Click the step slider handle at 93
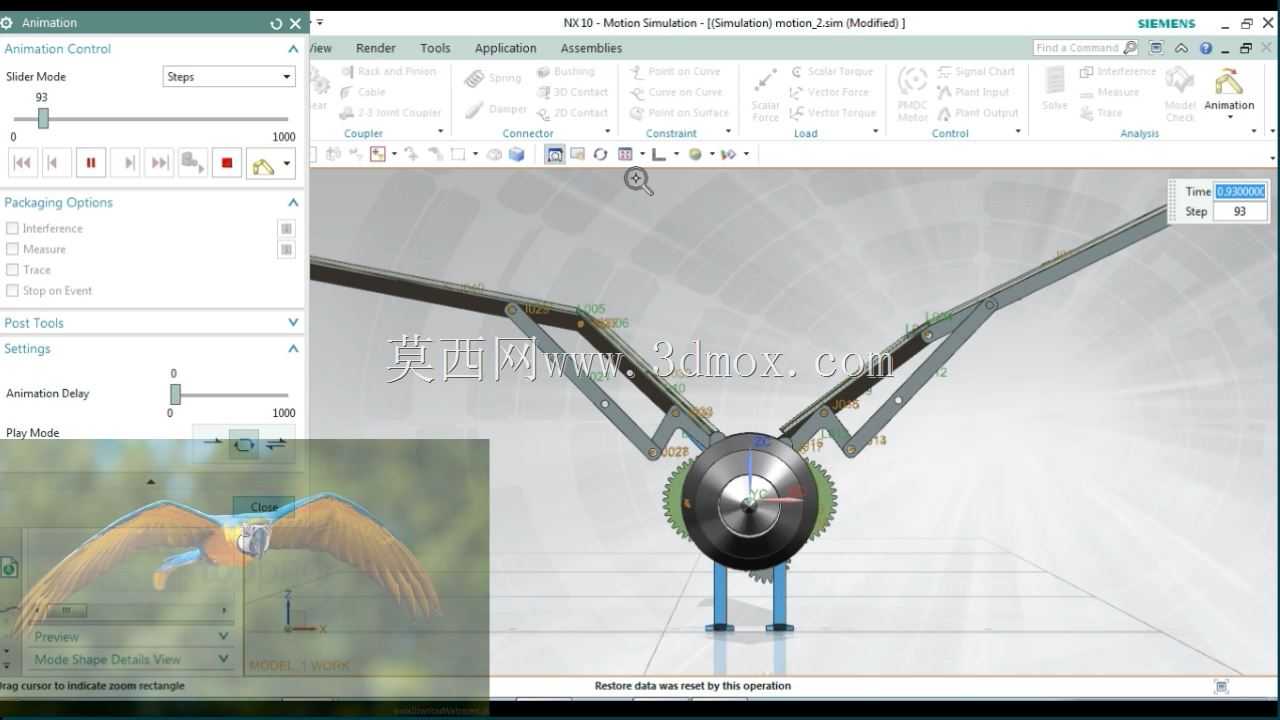Image resolution: width=1280 pixels, height=720 pixels. click(x=43, y=118)
